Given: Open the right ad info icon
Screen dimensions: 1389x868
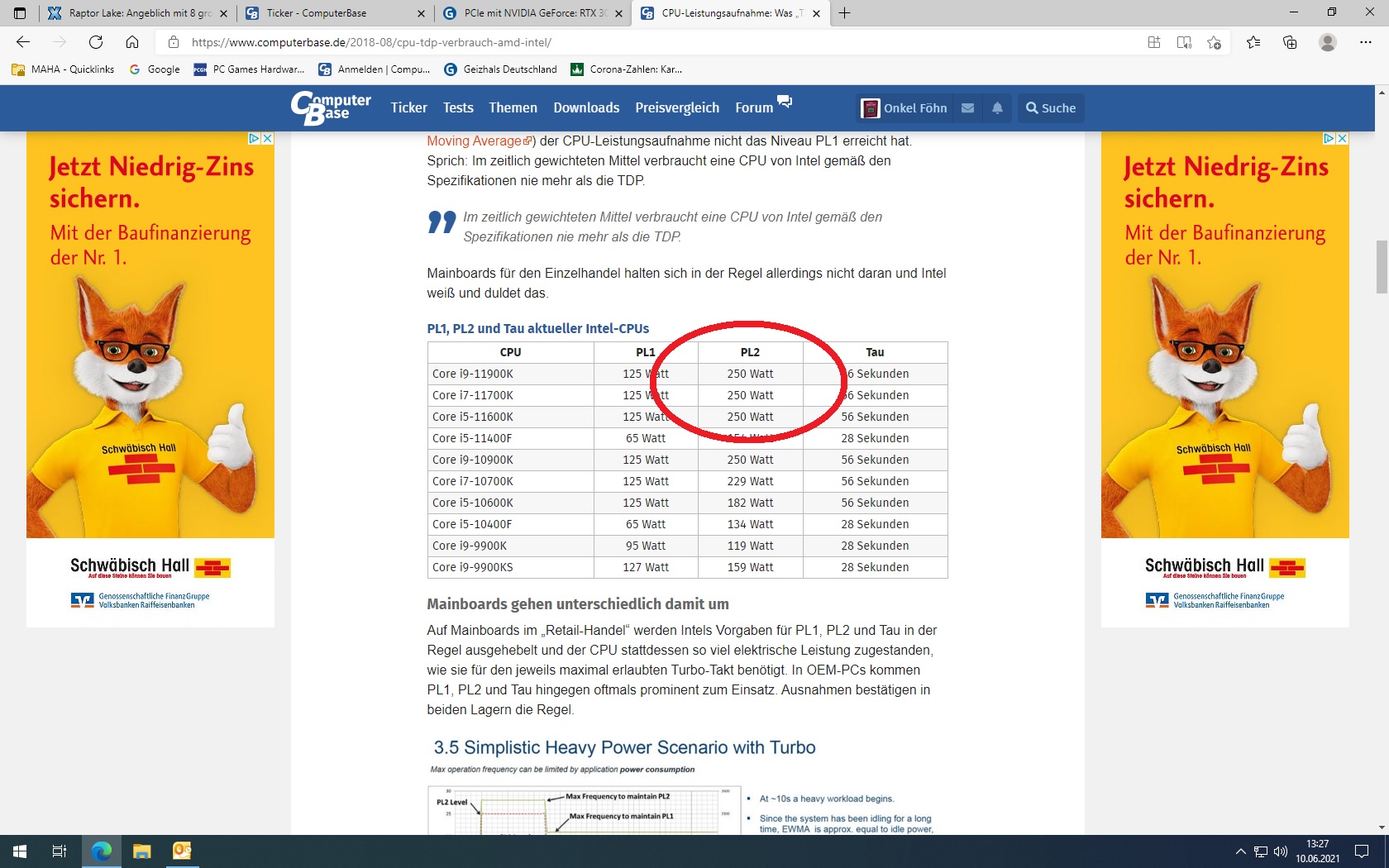Looking at the screenshot, I should [x=1329, y=139].
